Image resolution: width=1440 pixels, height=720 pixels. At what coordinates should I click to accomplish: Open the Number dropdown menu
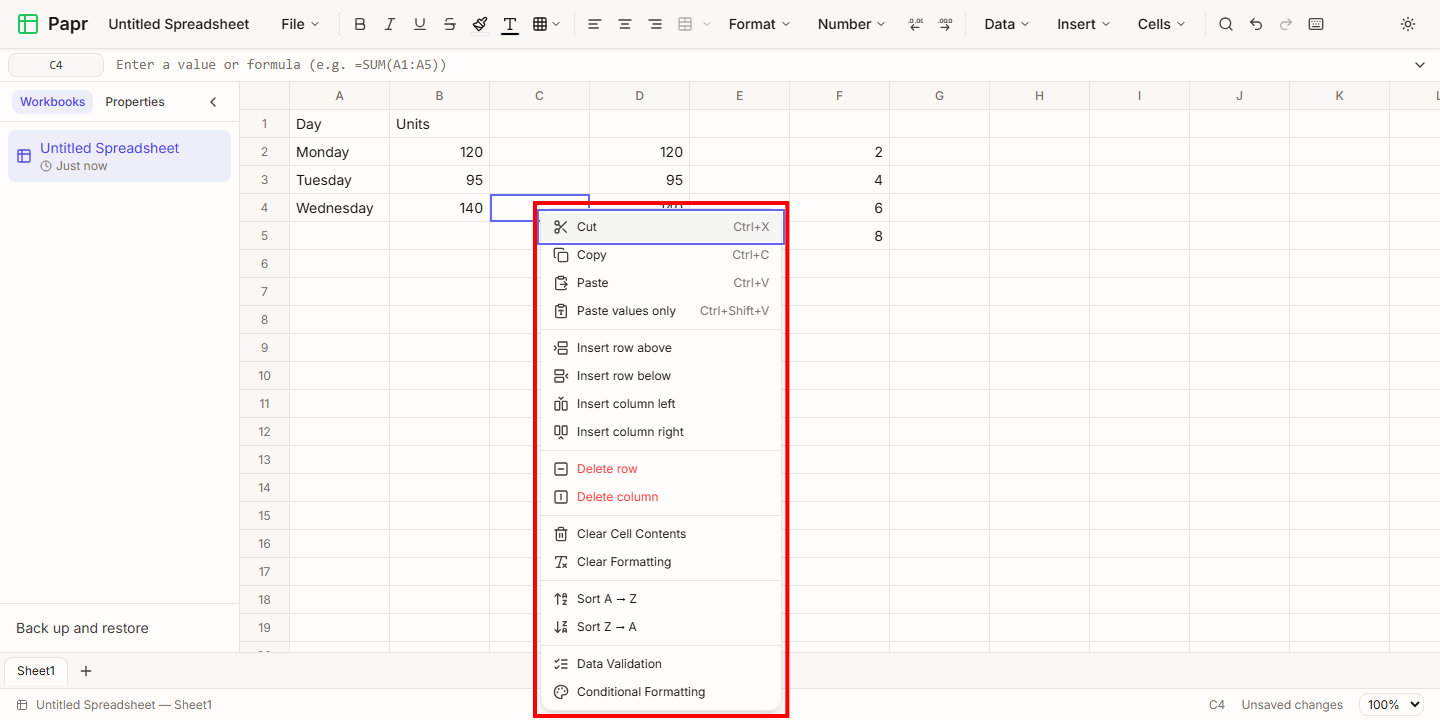point(851,24)
